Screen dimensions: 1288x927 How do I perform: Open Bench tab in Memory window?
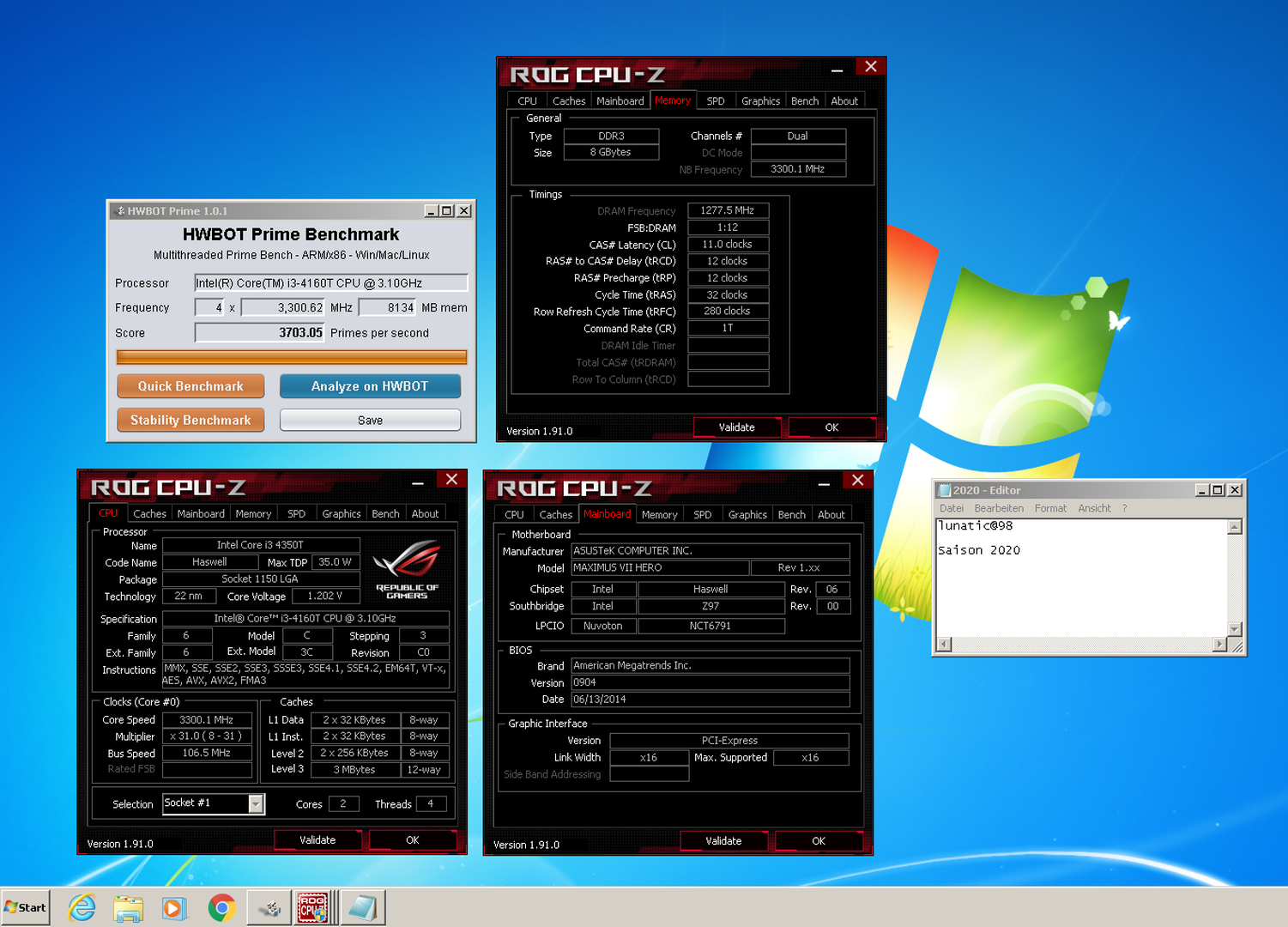pyautogui.click(x=805, y=101)
